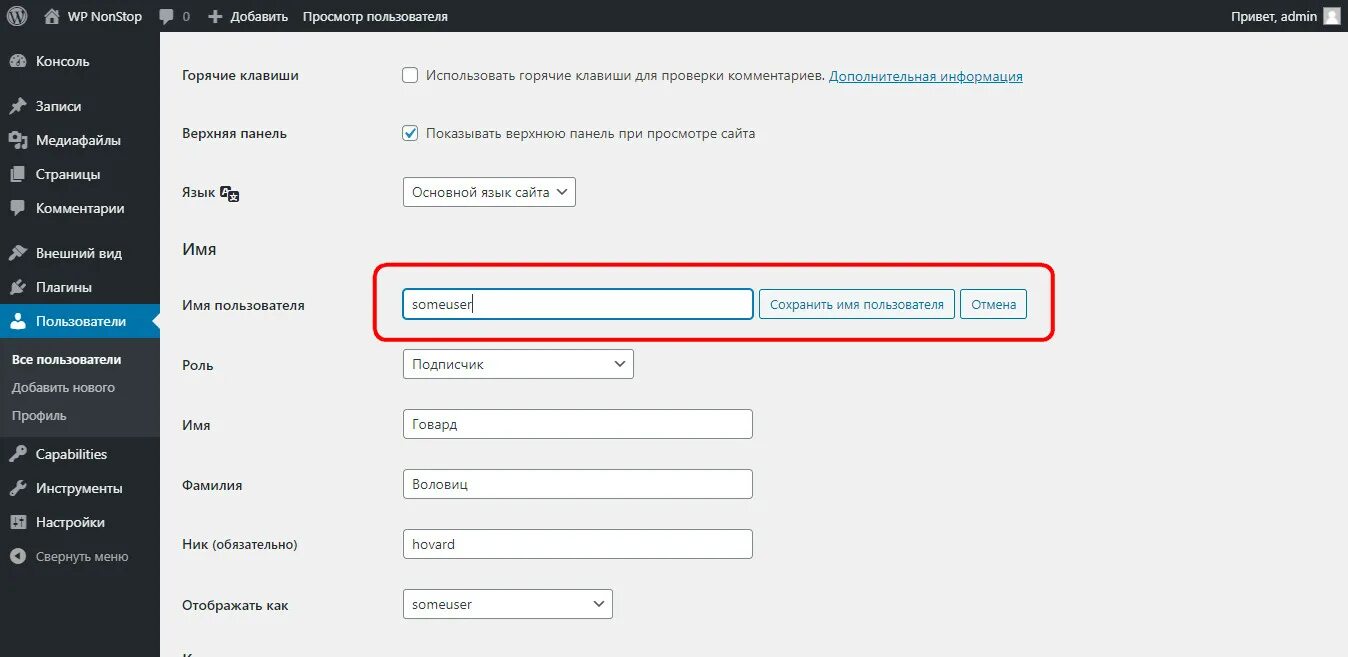Screen dimensions: 1348x657
Task: Click the Настройки settings icon
Action: 17,522
